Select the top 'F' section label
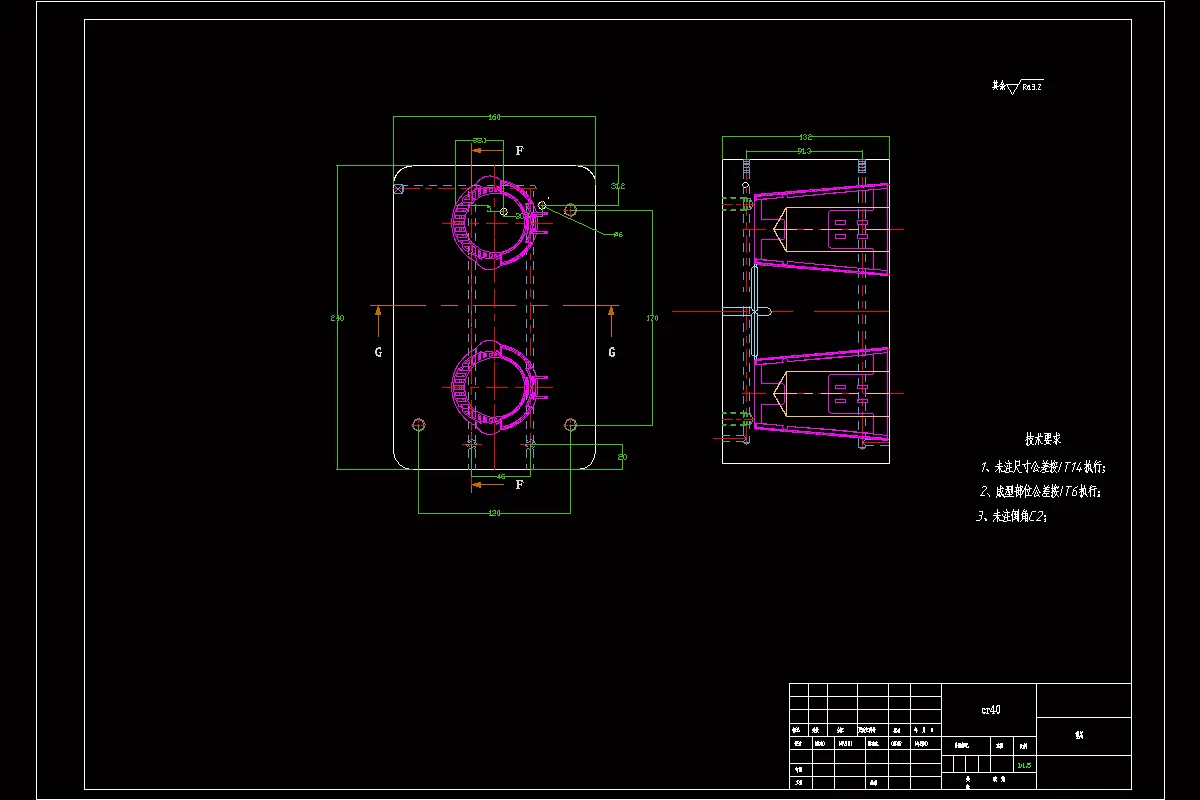Screen dimensions: 1200x800 click(519, 151)
